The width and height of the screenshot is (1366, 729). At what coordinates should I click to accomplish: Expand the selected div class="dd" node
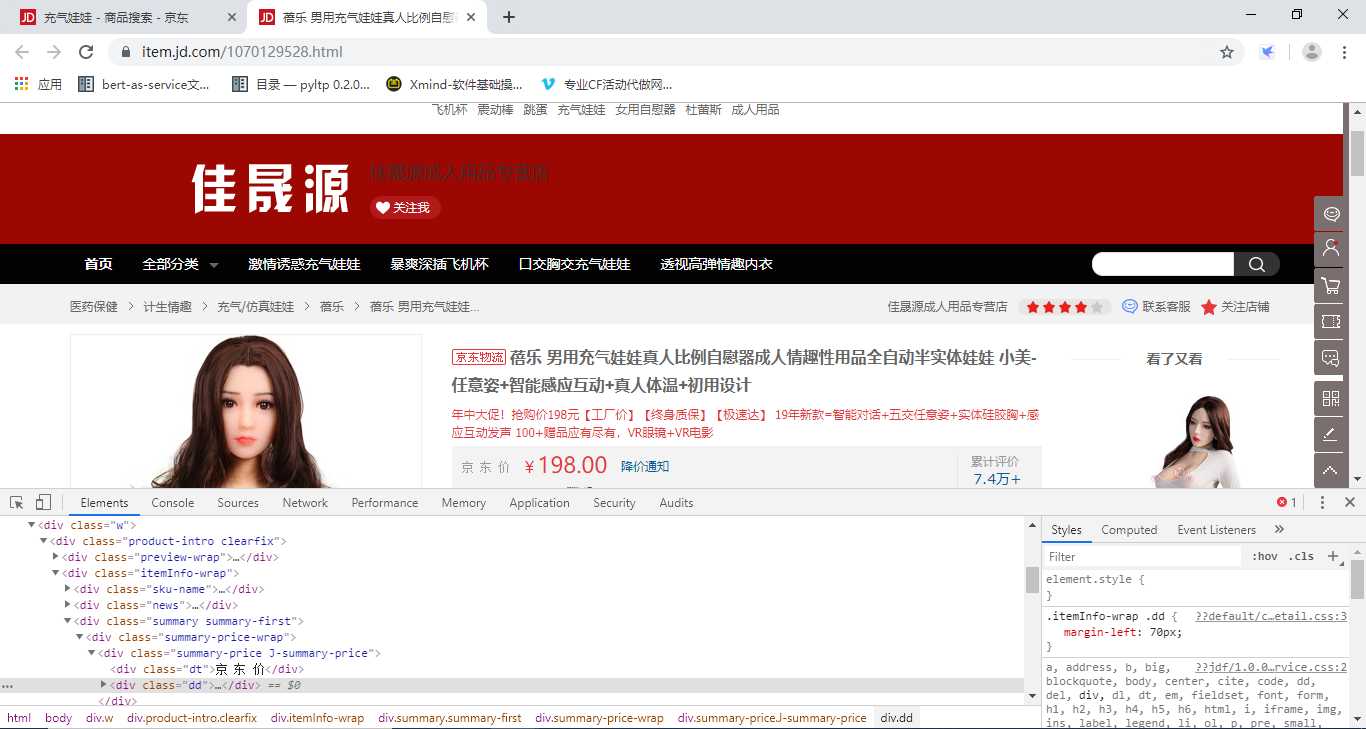(104, 685)
